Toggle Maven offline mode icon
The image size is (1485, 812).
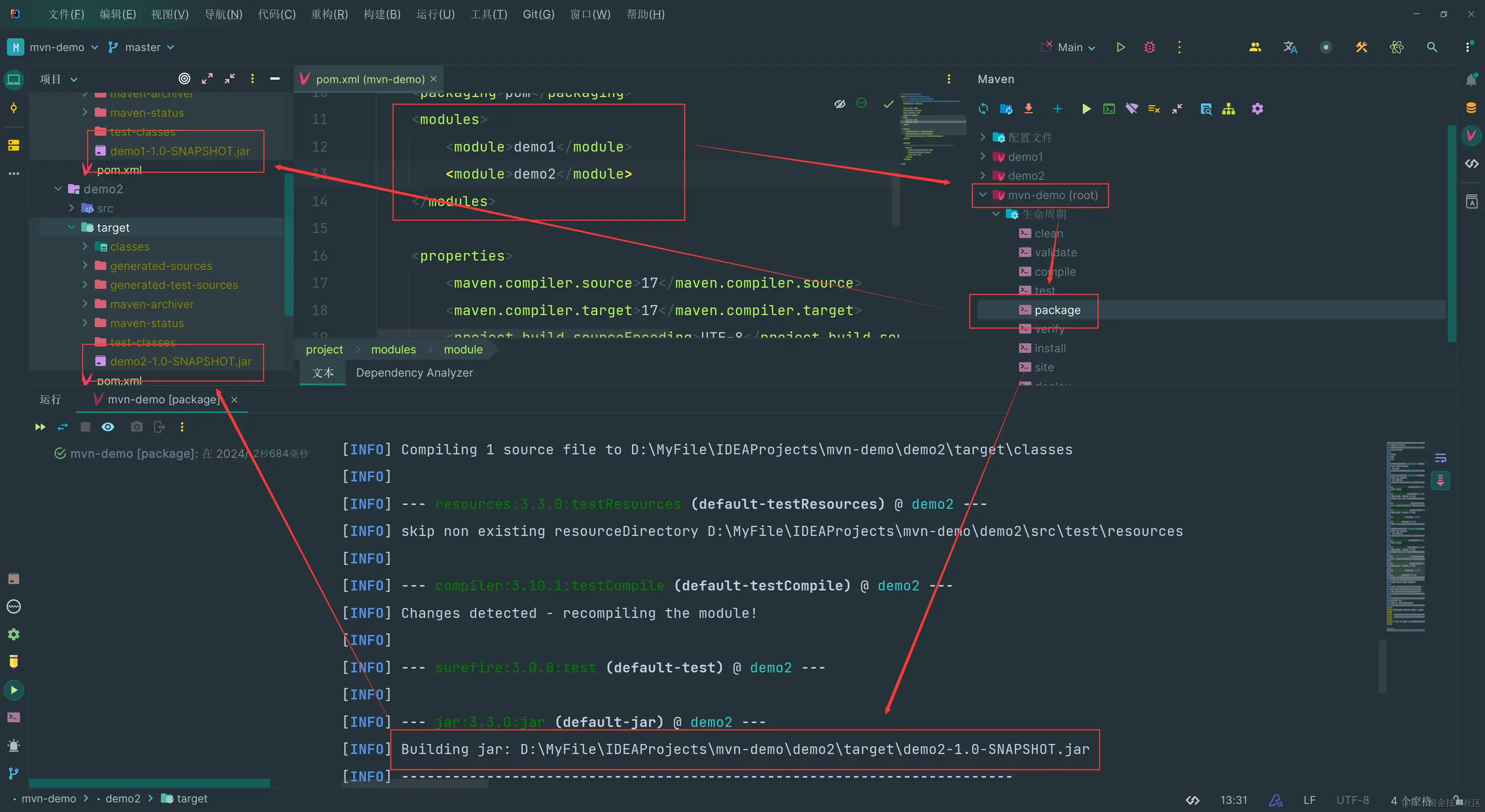pos(1131,109)
